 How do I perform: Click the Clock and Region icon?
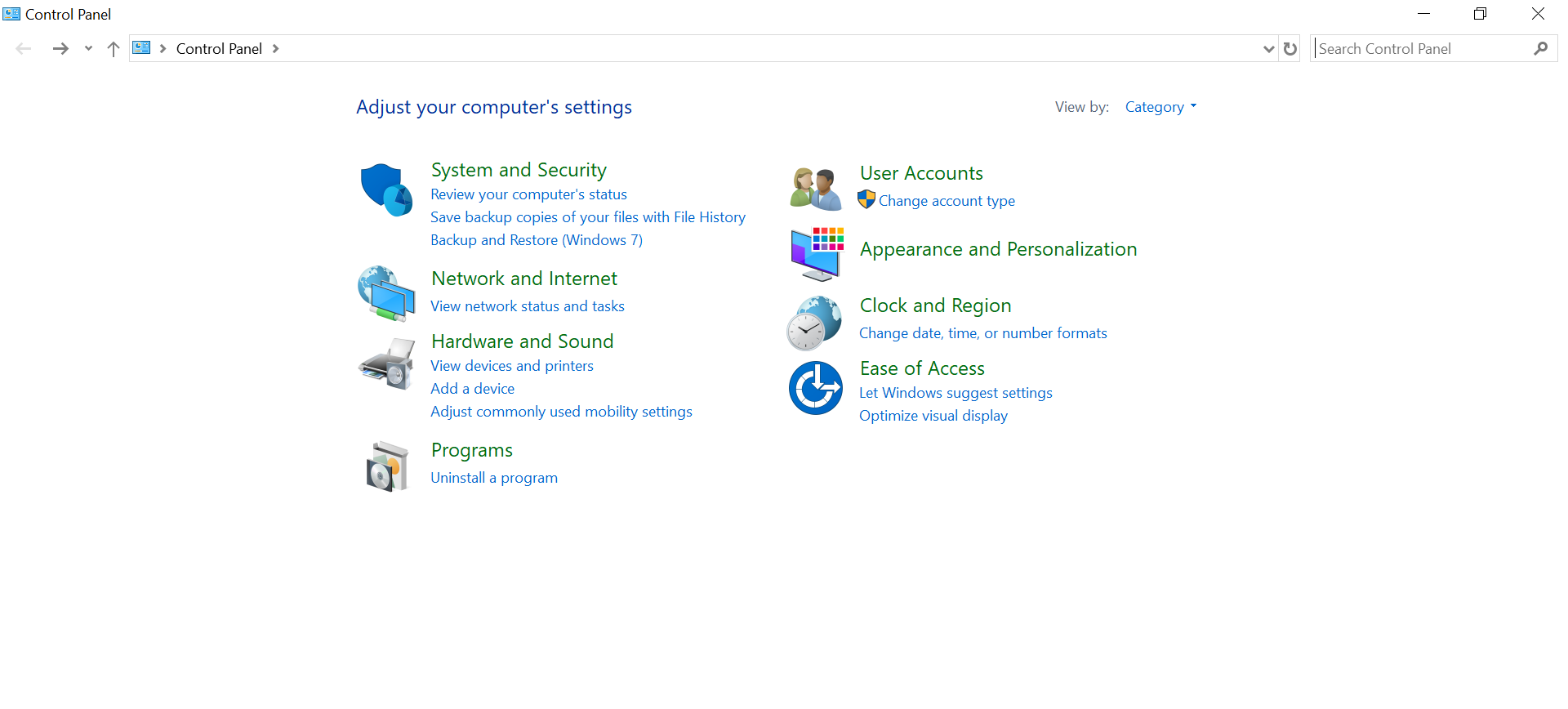[x=814, y=323]
